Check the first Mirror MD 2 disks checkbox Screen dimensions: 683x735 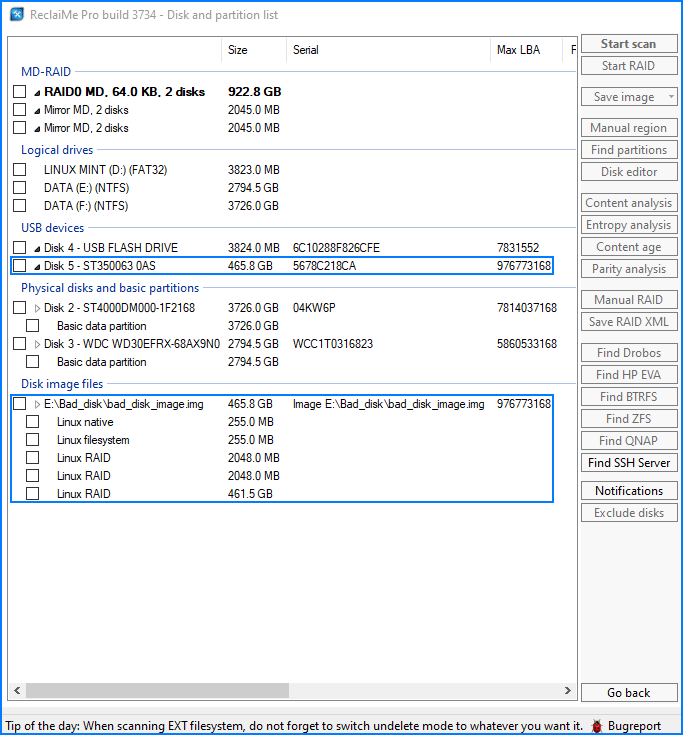[x=20, y=110]
